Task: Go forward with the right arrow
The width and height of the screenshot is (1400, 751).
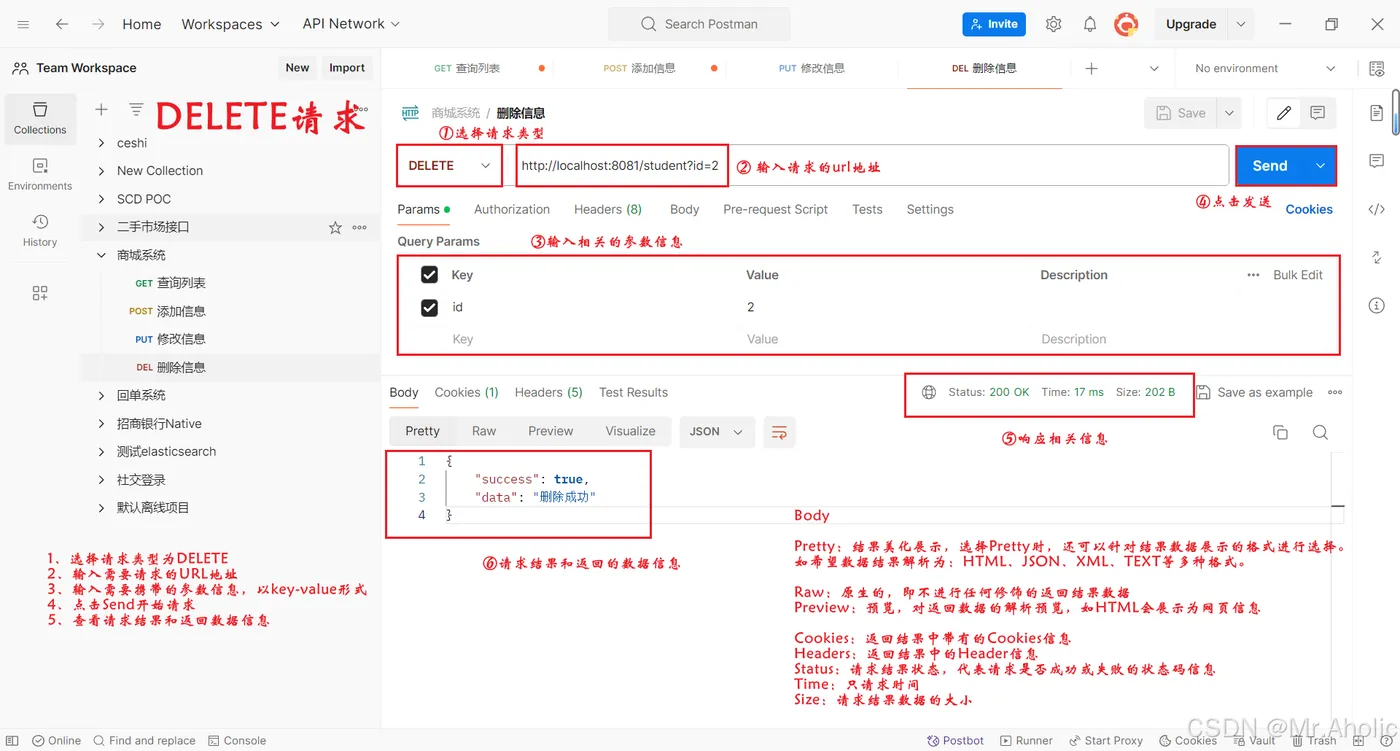Action: 97,24
